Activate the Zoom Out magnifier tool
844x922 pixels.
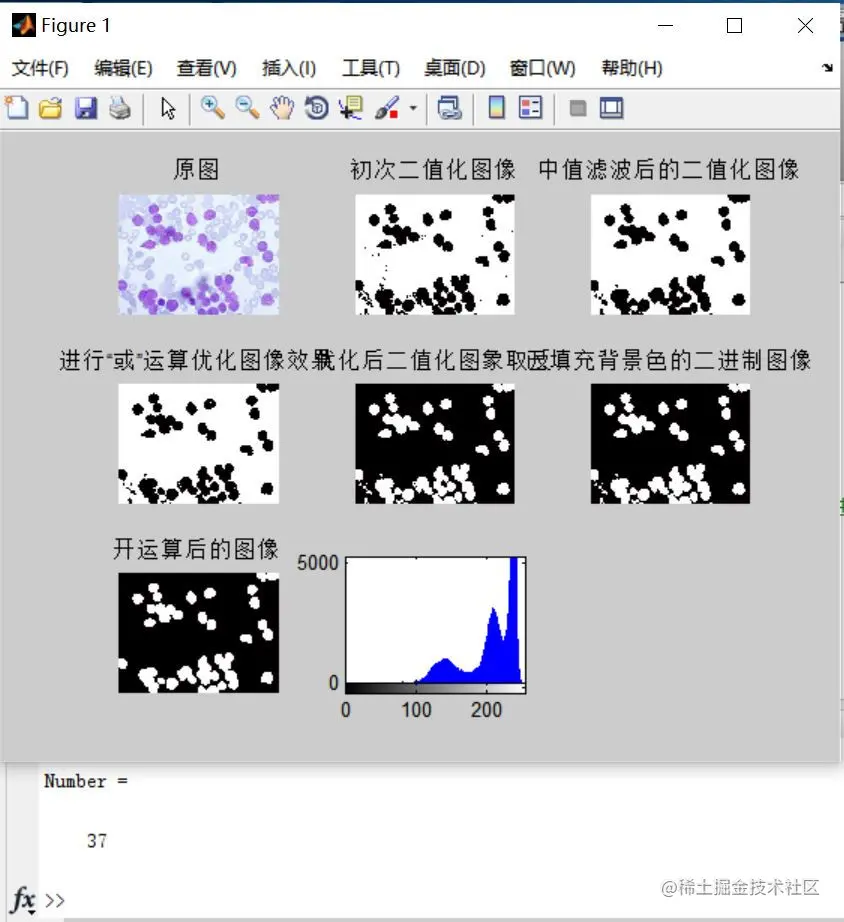247,108
